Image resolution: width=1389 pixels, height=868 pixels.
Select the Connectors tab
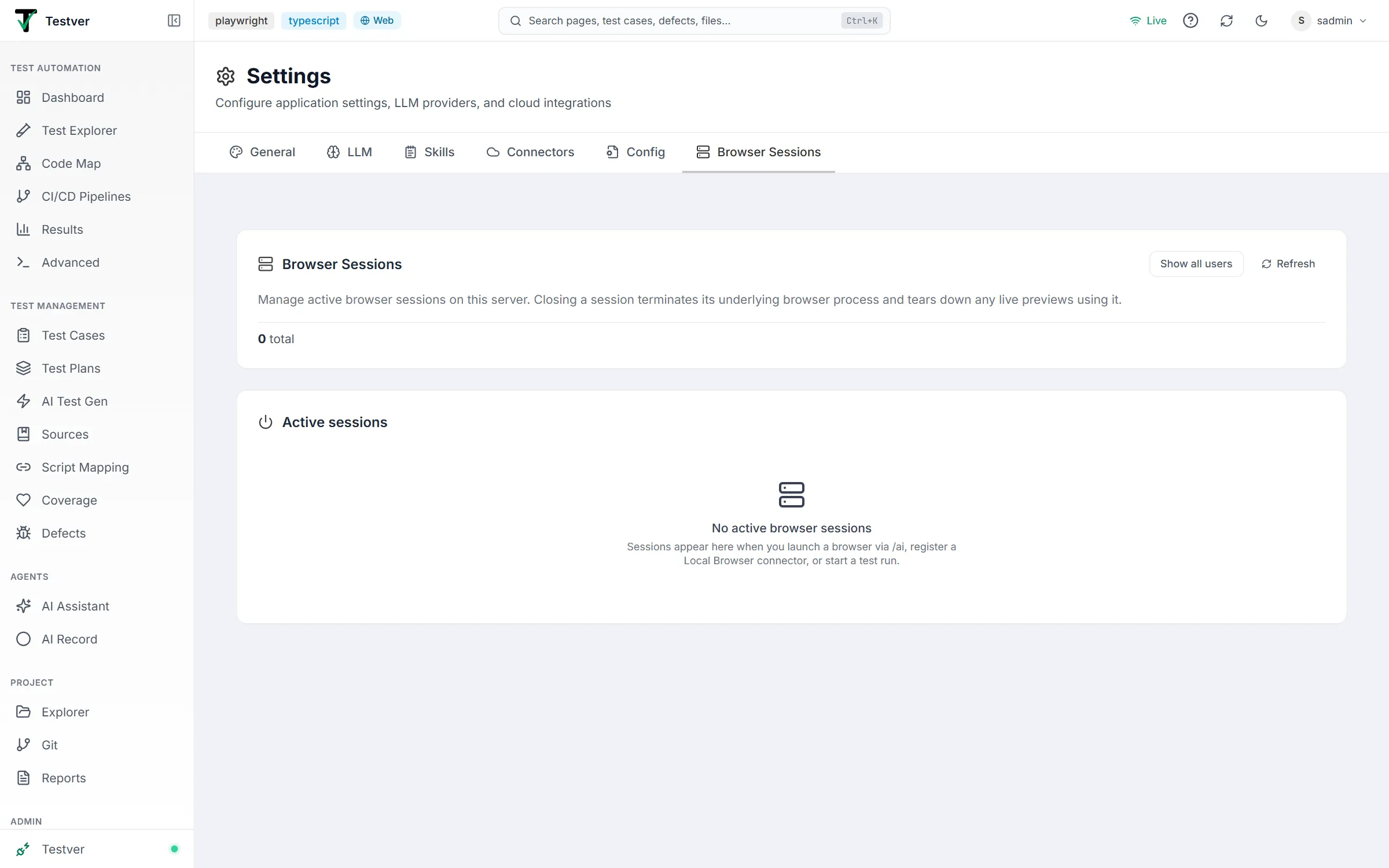(x=530, y=152)
